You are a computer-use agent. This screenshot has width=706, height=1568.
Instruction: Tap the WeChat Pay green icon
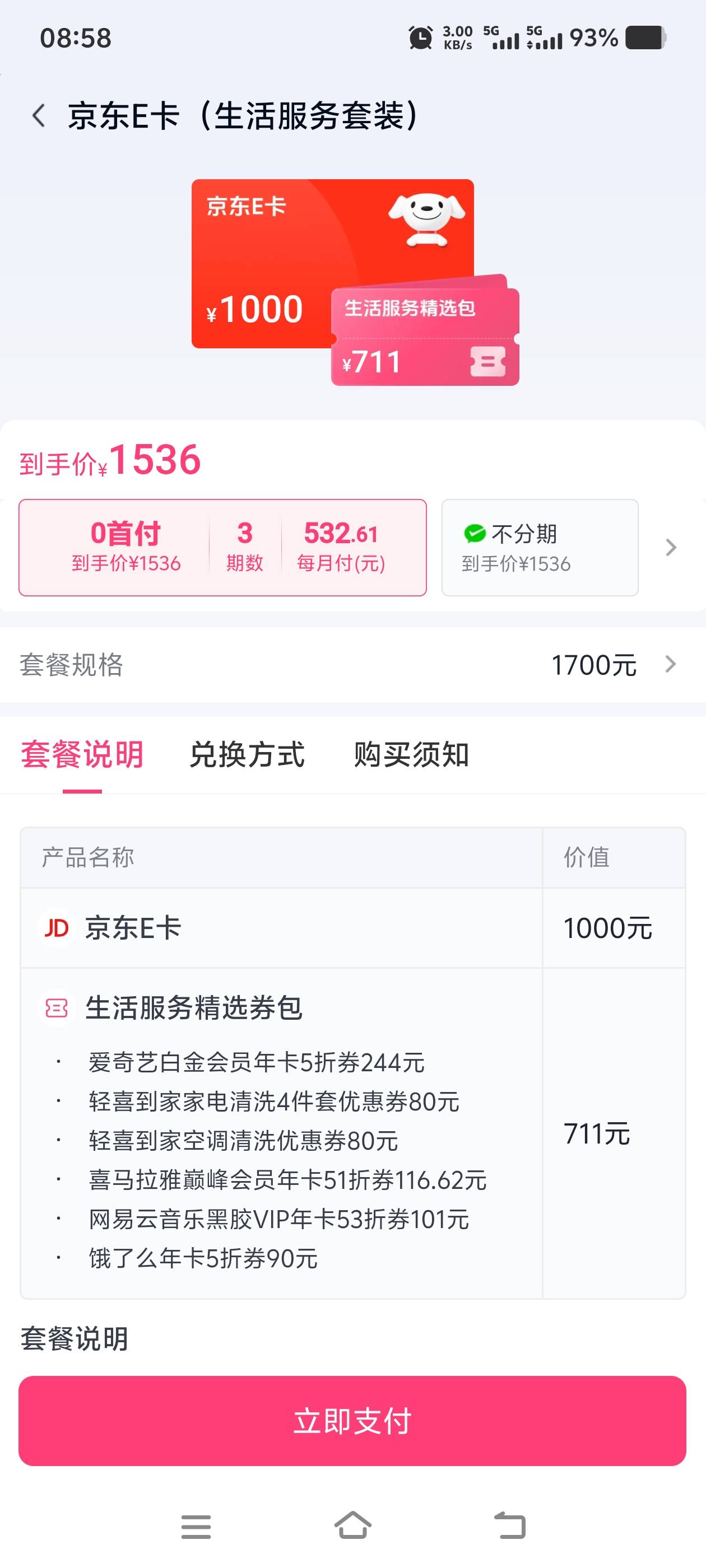475,534
